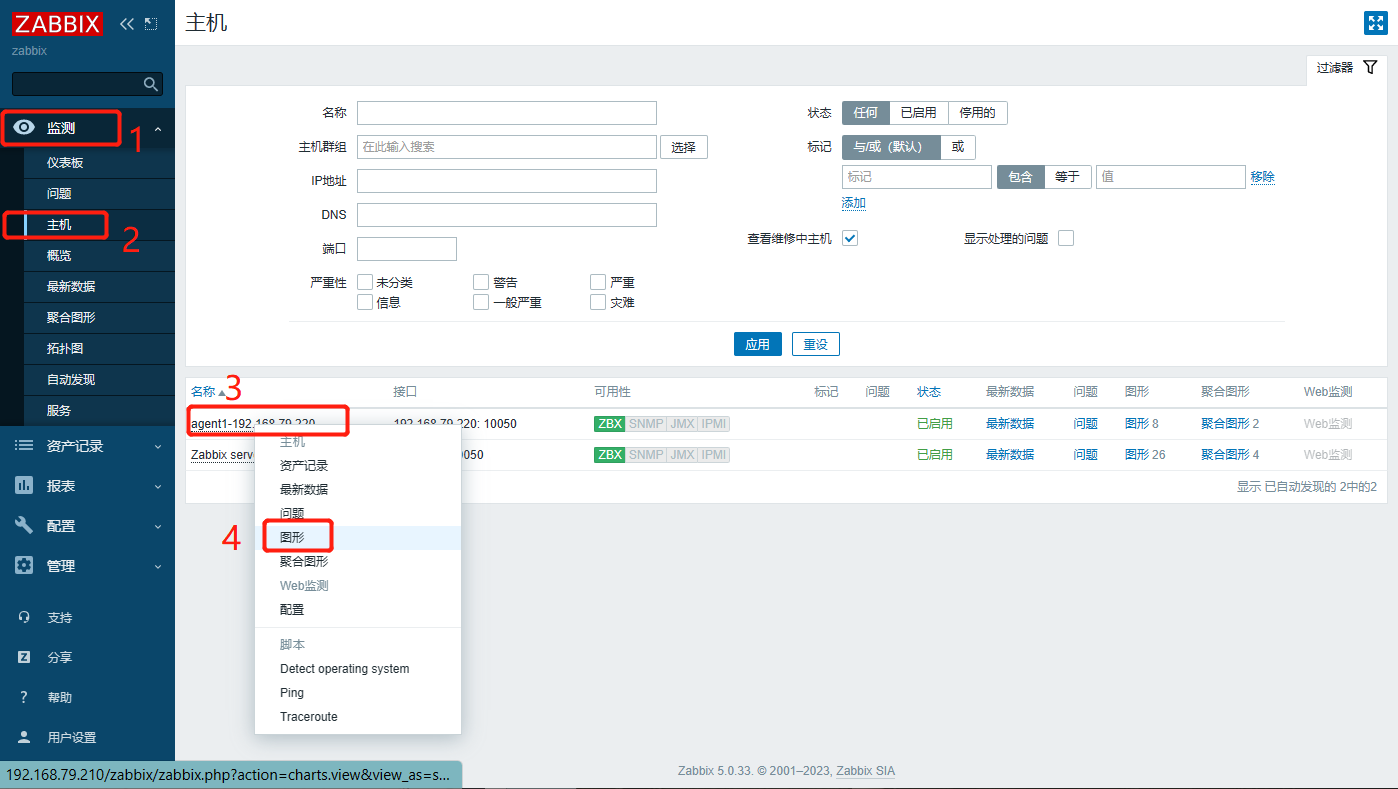Click 选择 host group button
The image size is (1398, 789).
pyautogui.click(x=684, y=147)
